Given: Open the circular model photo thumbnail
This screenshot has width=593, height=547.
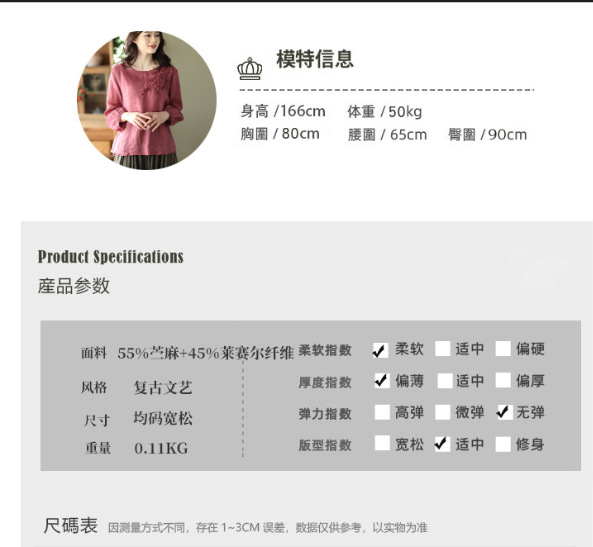Looking at the screenshot, I should (x=147, y=100).
